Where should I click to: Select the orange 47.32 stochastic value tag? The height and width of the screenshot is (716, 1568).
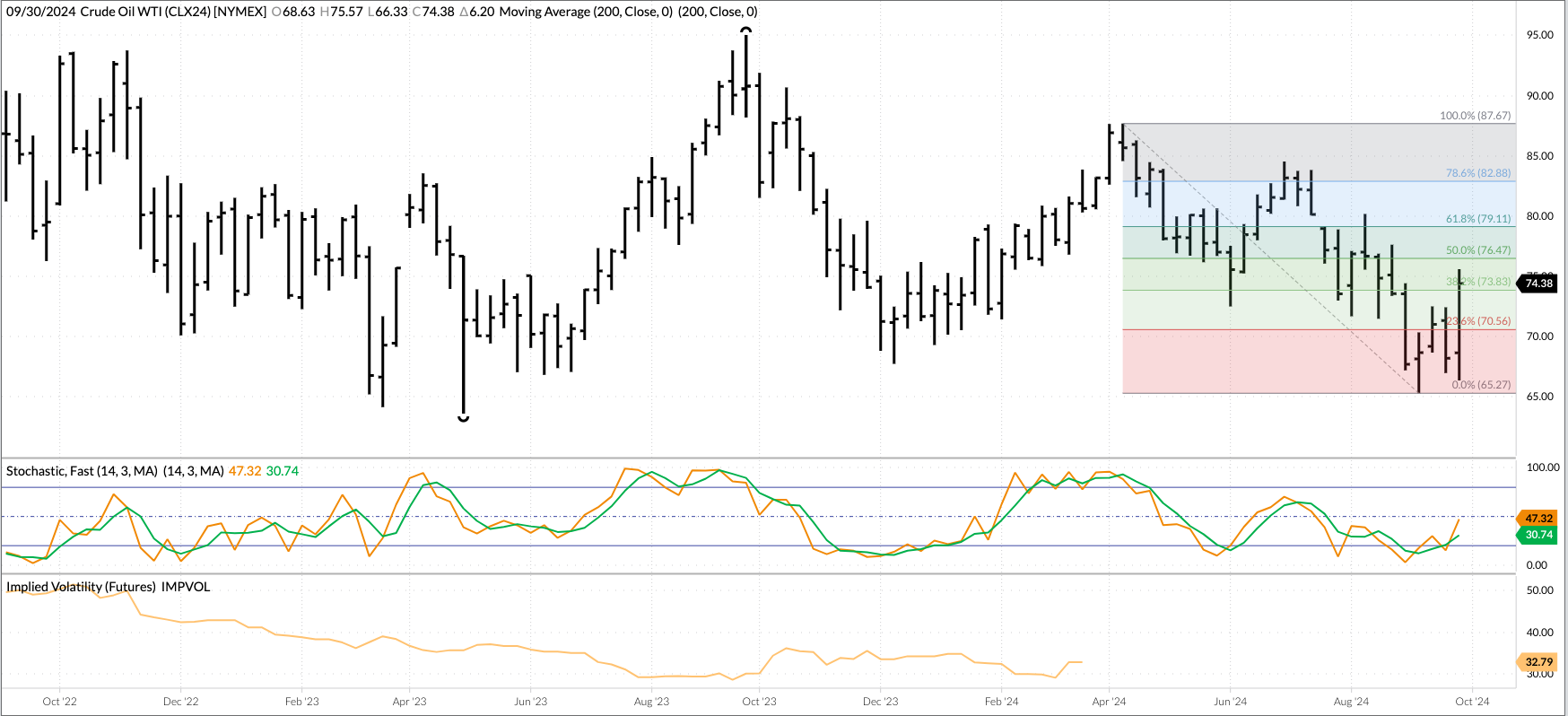pos(1538,518)
